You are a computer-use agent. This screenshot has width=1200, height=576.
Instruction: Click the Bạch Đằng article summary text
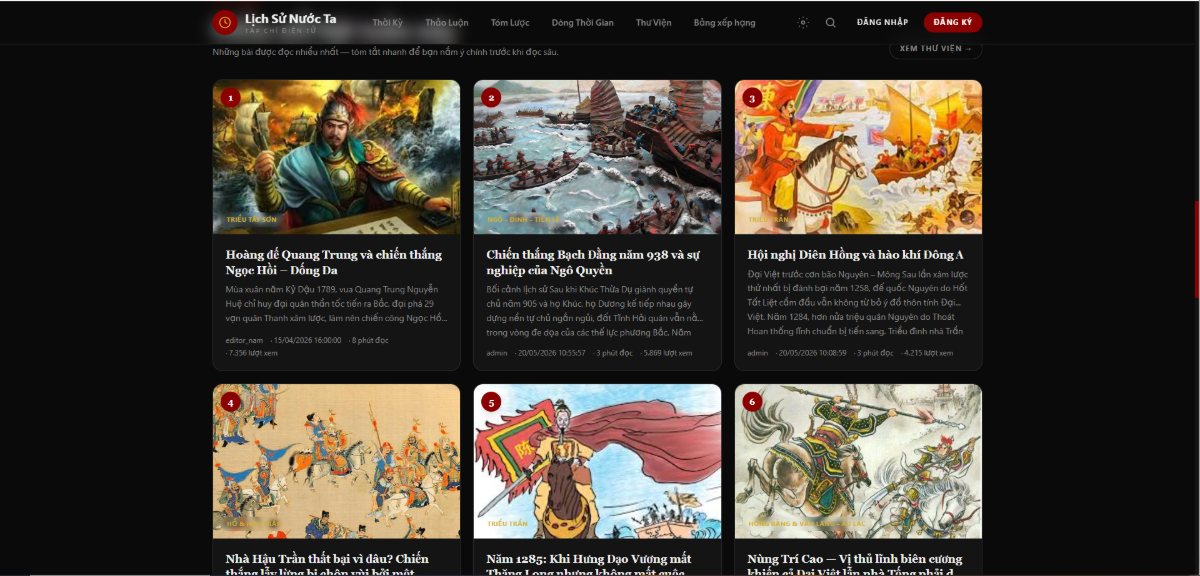point(597,310)
